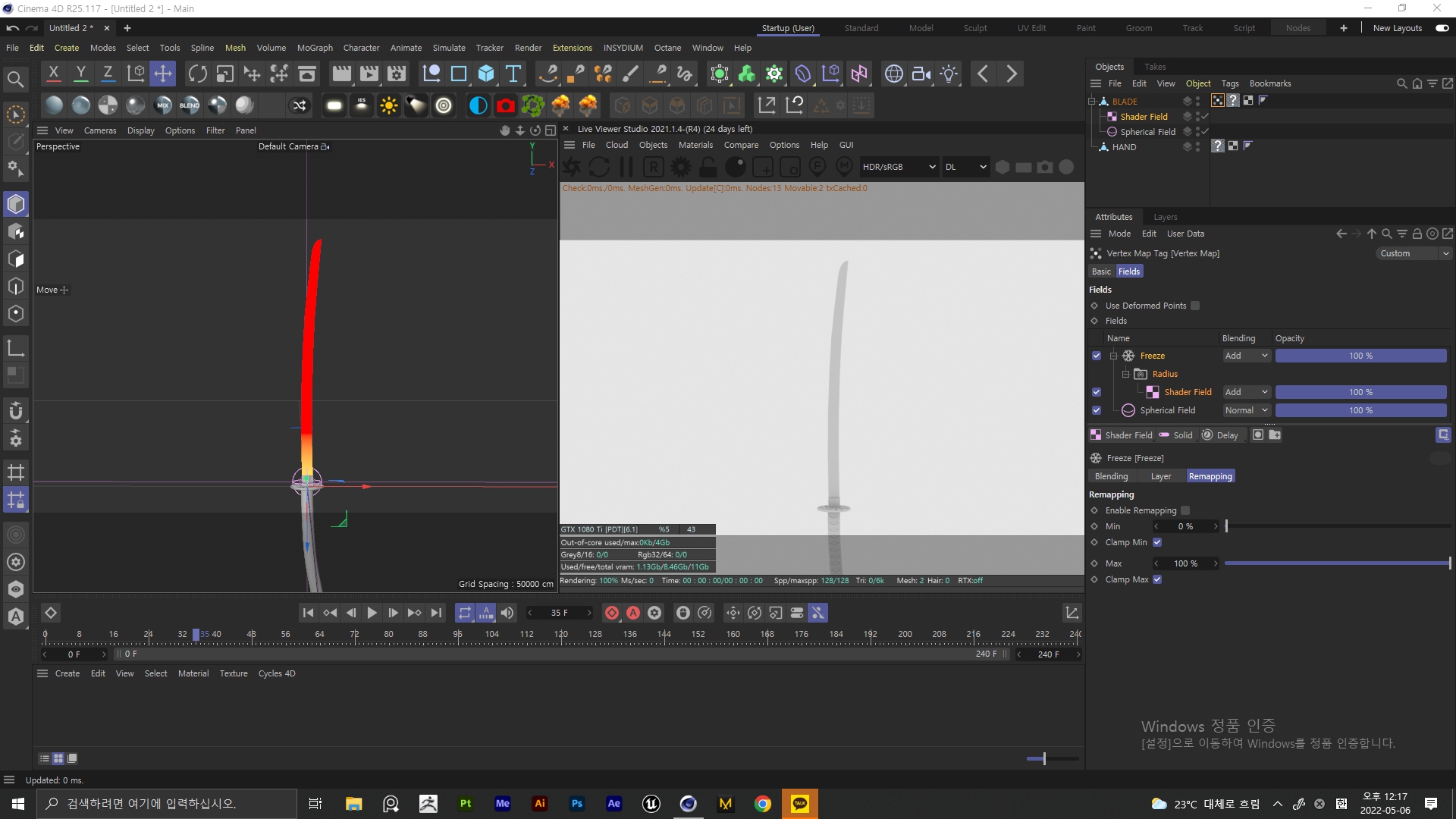1456x819 pixels.
Task: Select the Scale tool
Action: click(224, 74)
